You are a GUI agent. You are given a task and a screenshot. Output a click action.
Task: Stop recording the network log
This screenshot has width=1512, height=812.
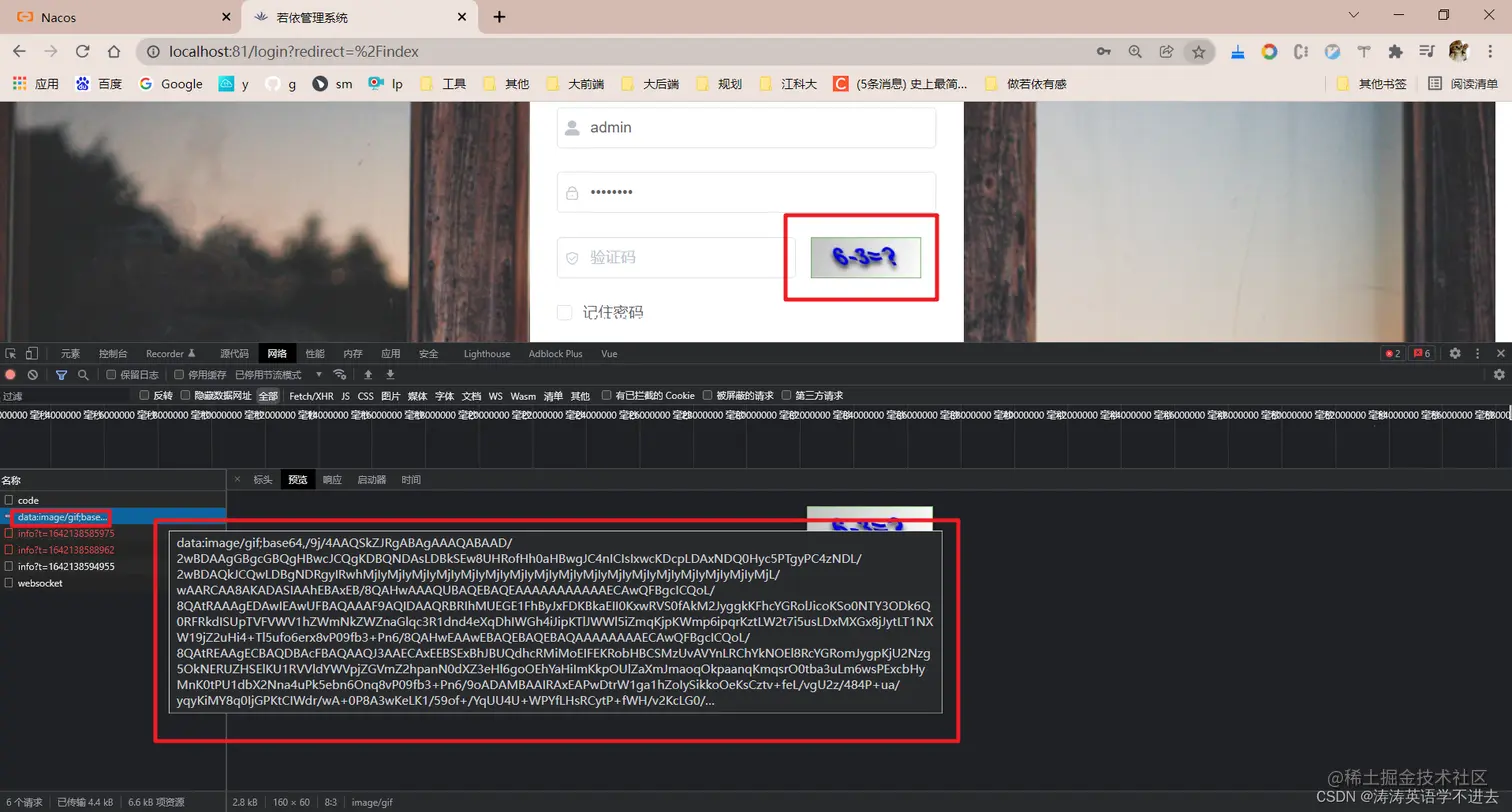(11, 374)
